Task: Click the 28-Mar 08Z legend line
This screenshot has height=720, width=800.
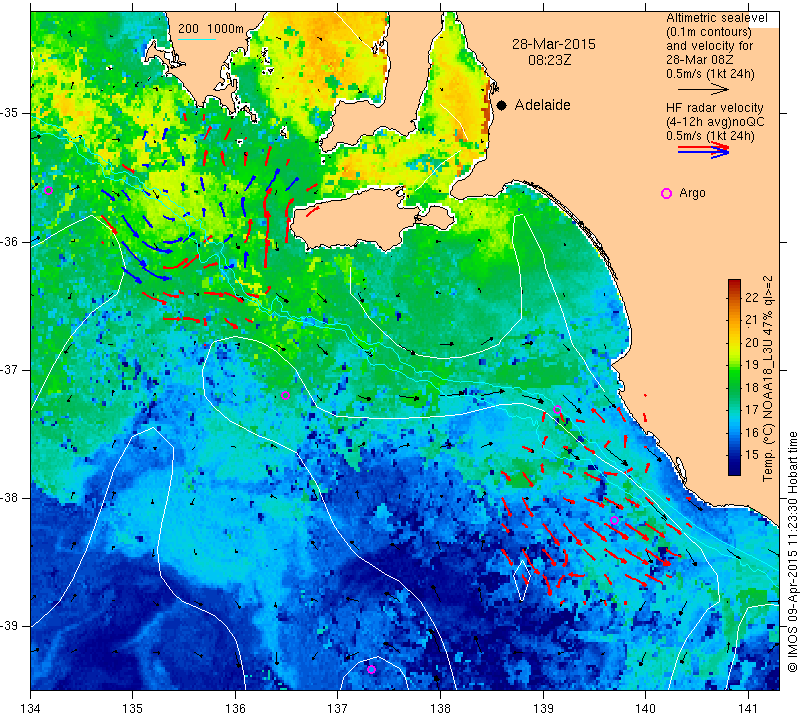Action: [x=700, y=60]
